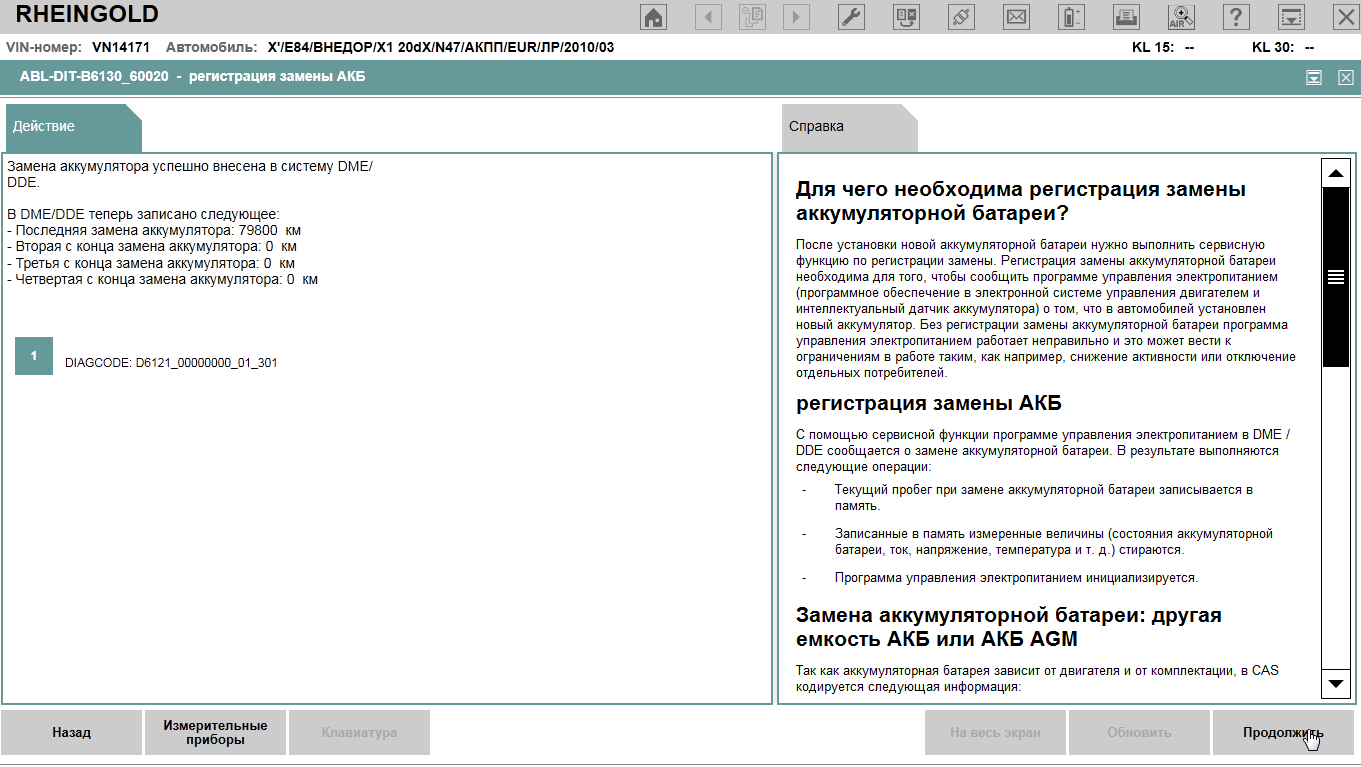Close the RHEINGOLD application with X icon
This screenshot has width=1361, height=767.
[x=1346, y=17]
